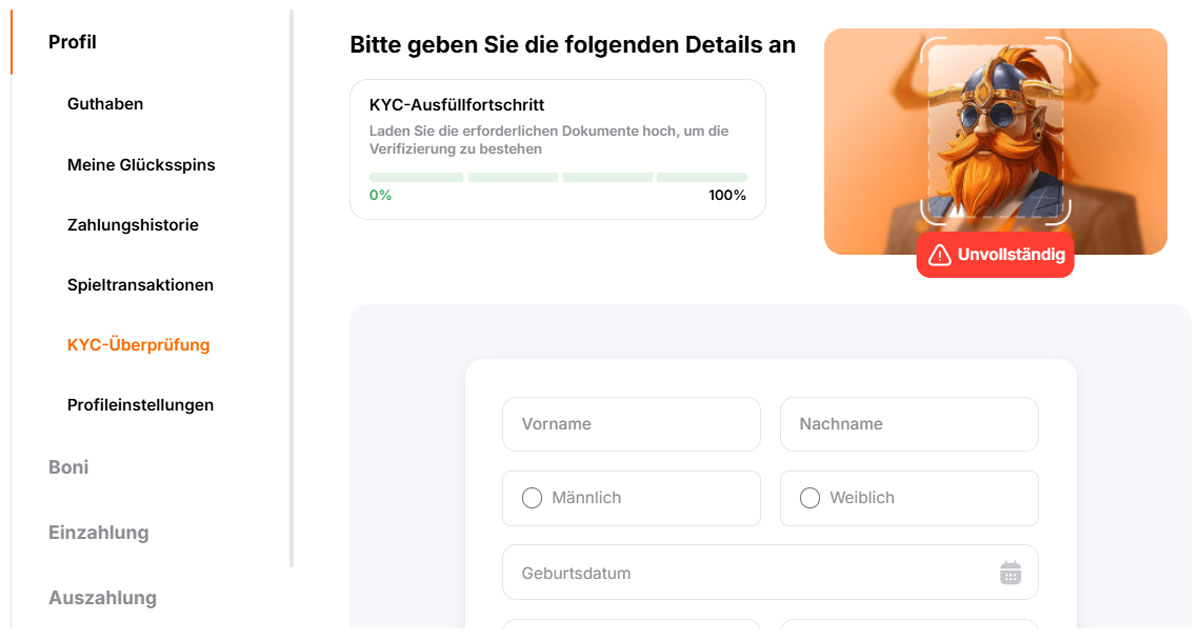Open the Profil sidebar section
Screen dimensions: 1200x640
tap(72, 42)
